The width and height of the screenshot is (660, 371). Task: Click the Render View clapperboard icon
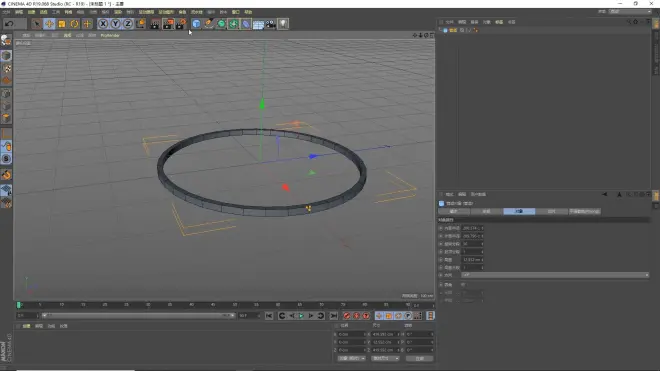tap(155, 24)
